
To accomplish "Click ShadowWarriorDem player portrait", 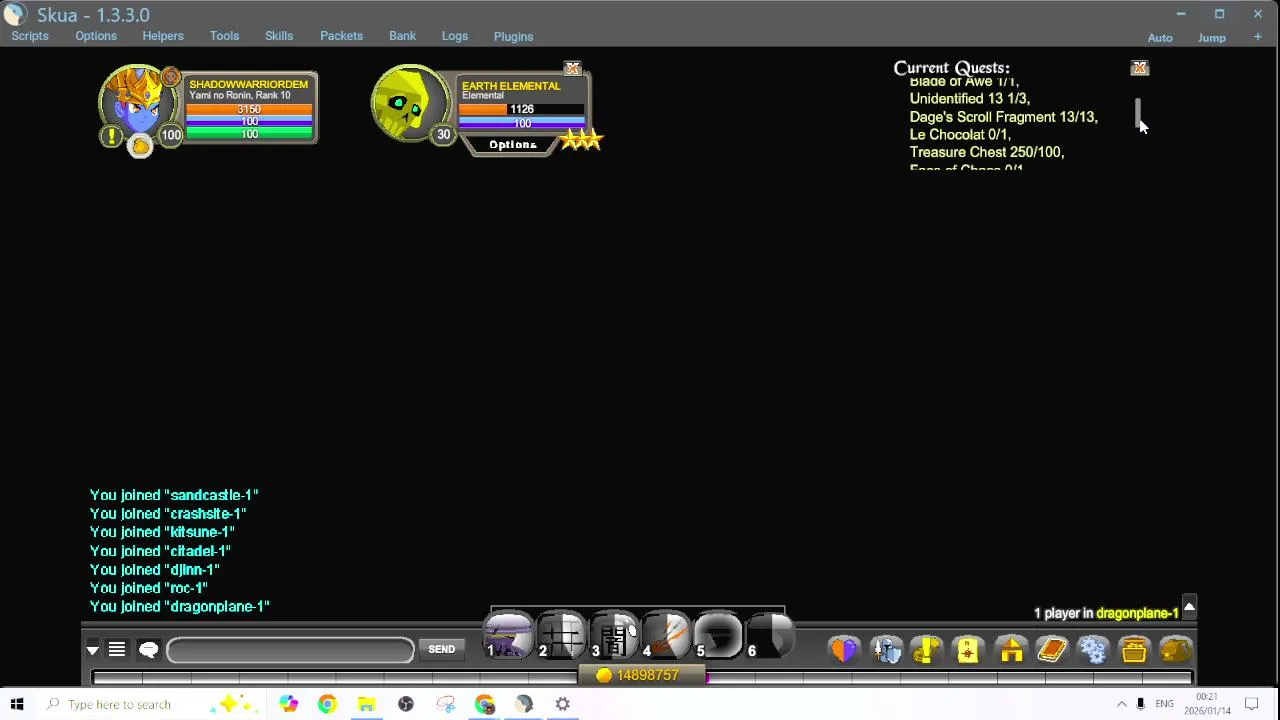I will (x=137, y=102).
